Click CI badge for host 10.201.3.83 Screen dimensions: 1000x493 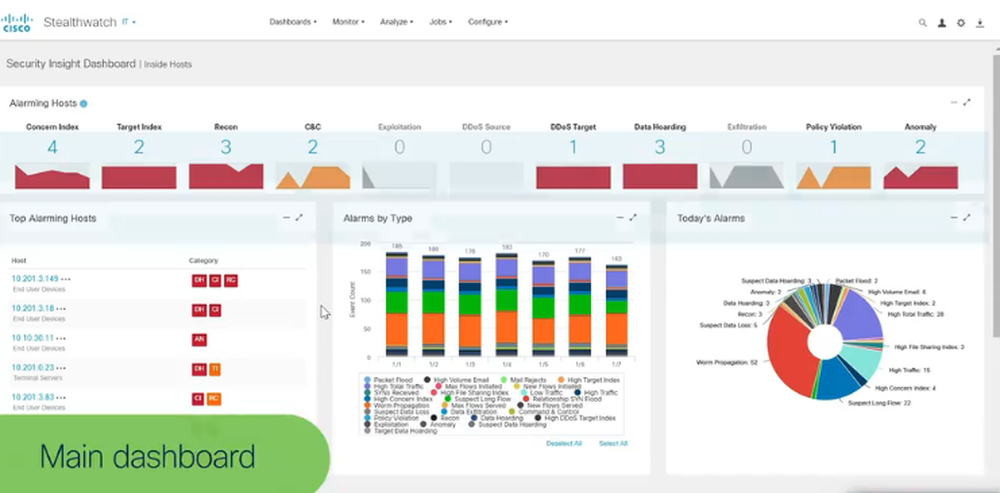pos(198,399)
